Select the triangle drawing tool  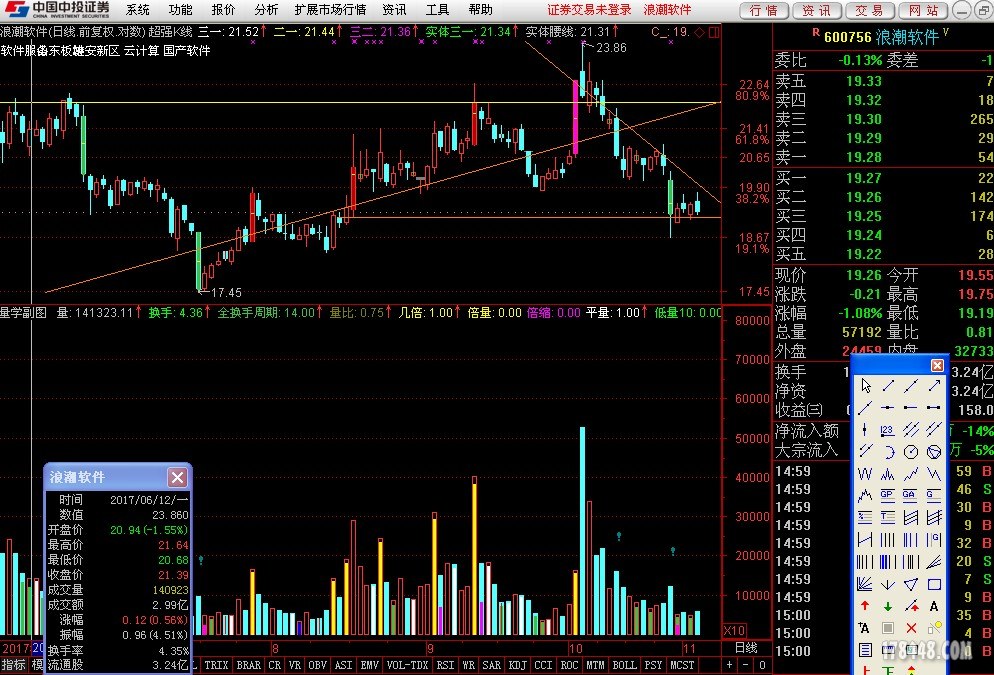point(911,584)
